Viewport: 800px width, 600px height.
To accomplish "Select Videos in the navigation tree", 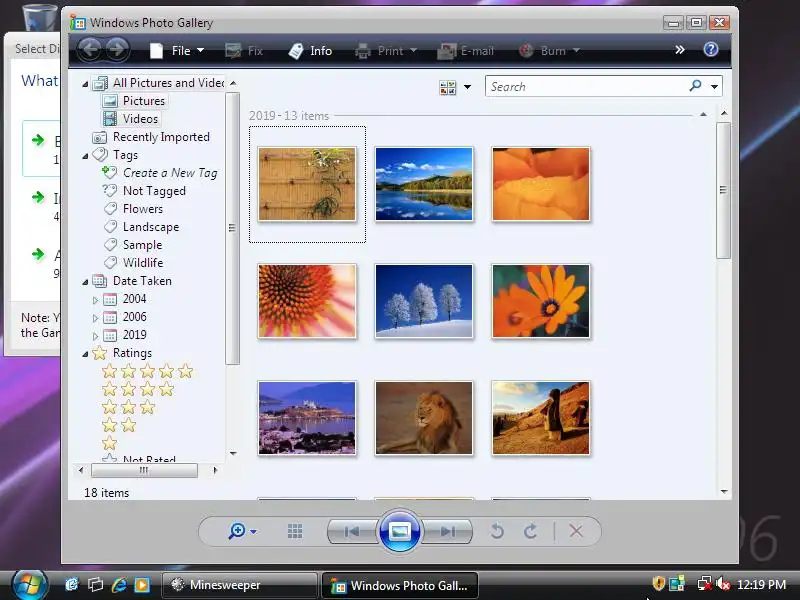I will 131,119.
